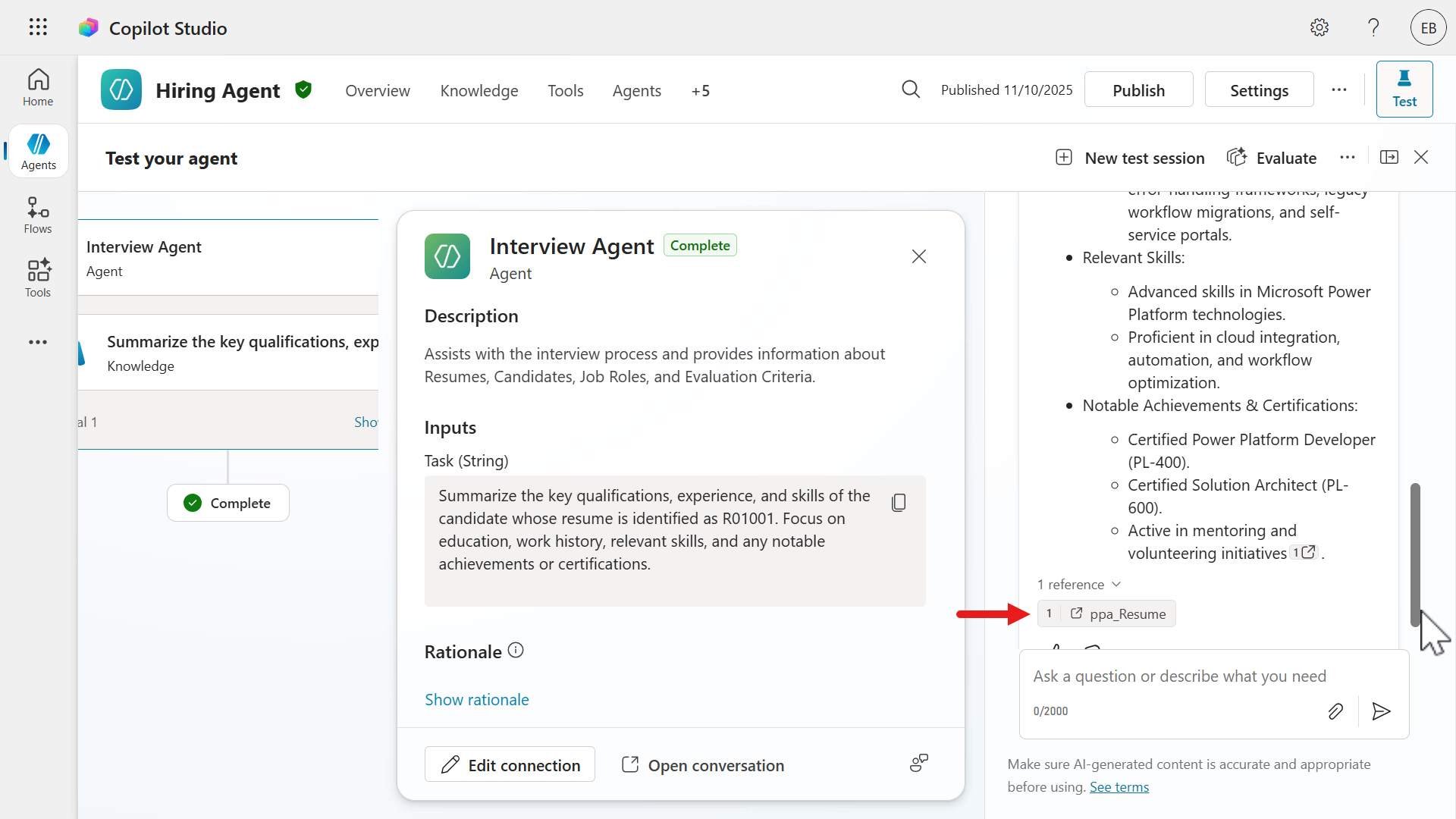
Task: Open Flows from the left sidebar
Action: click(38, 215)
